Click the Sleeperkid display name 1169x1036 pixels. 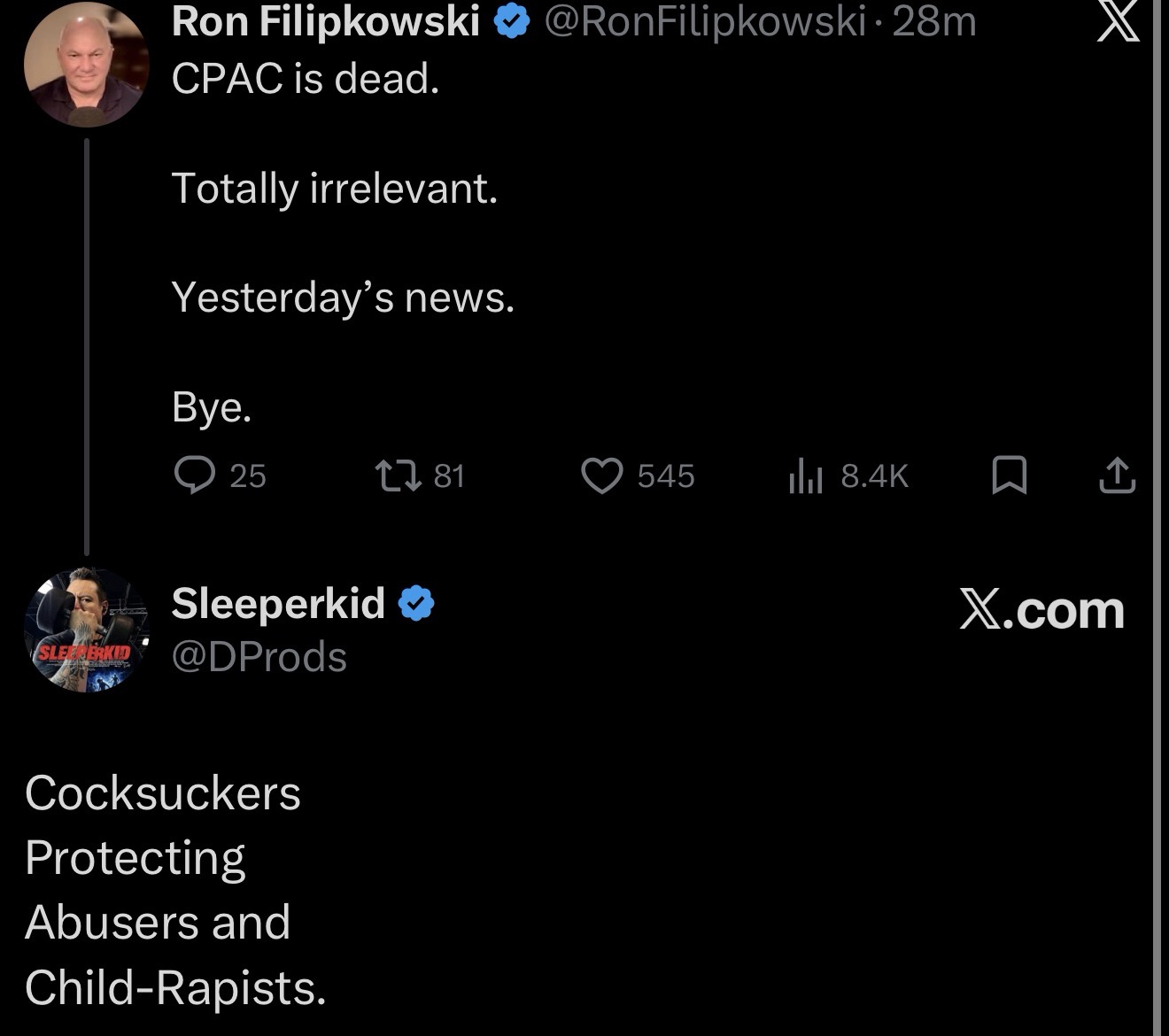(278, 604)
